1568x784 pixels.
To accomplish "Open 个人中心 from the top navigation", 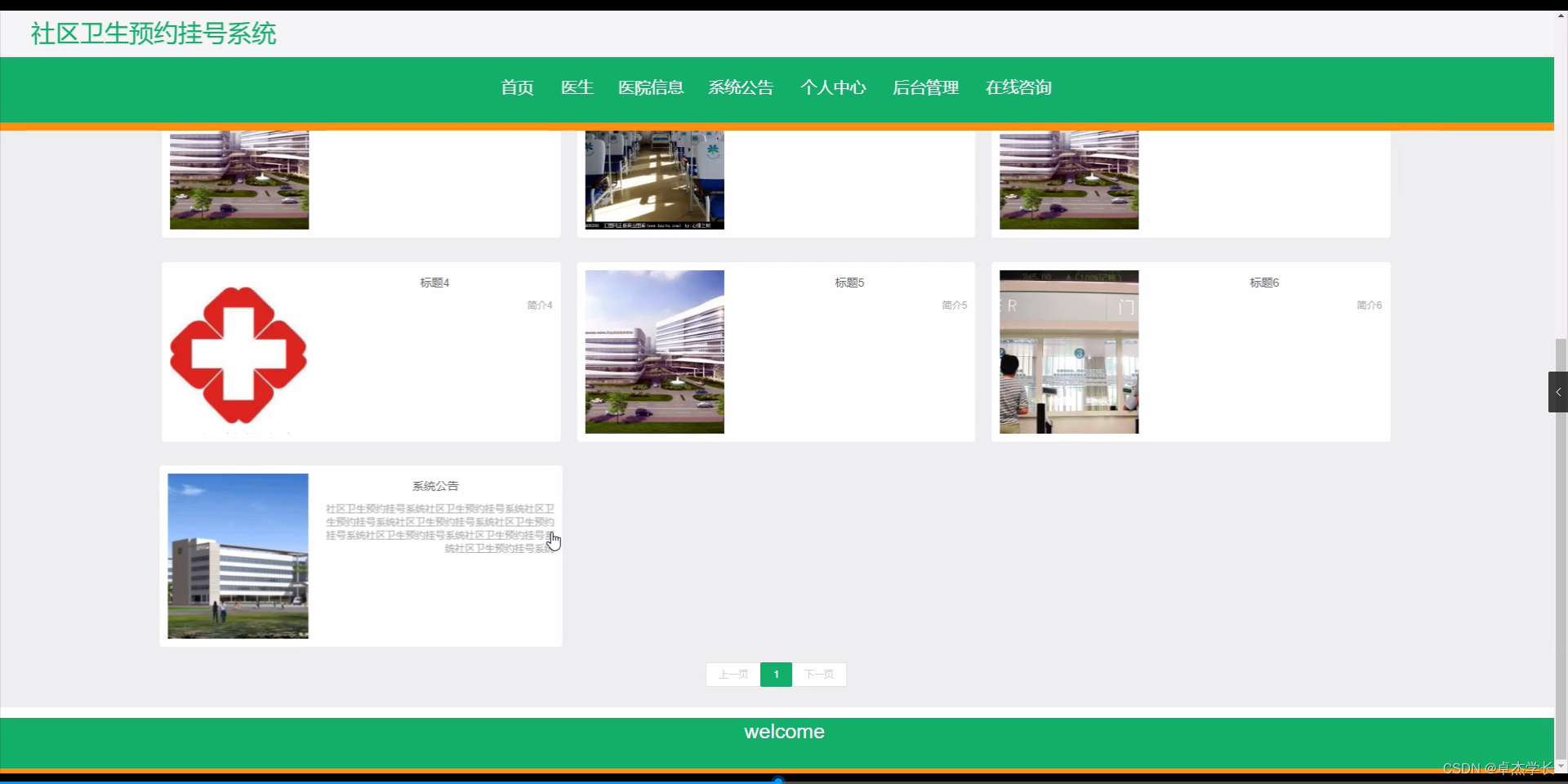I will (833, 87).
